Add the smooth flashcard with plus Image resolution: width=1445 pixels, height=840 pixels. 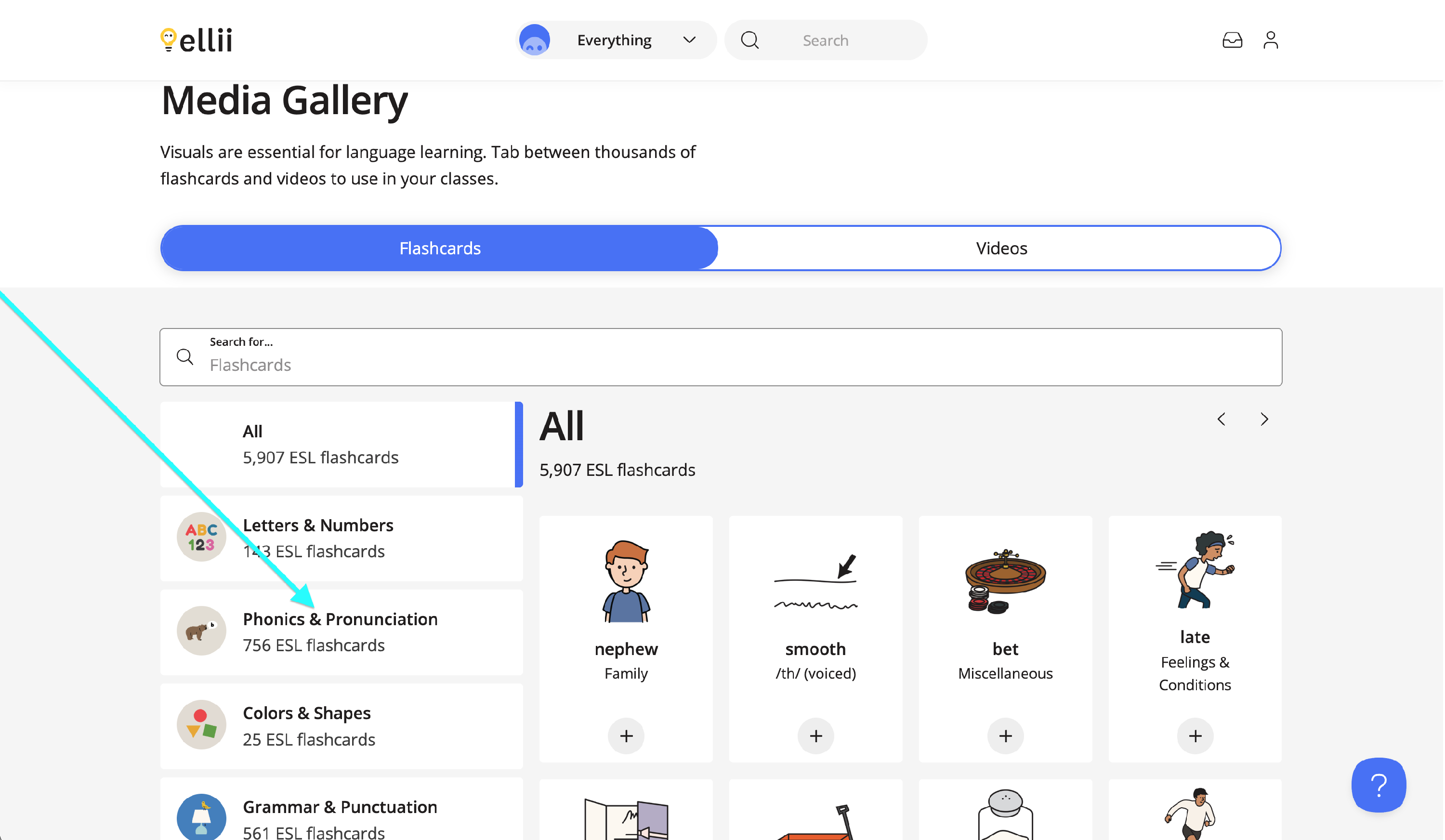coord(816,736)
